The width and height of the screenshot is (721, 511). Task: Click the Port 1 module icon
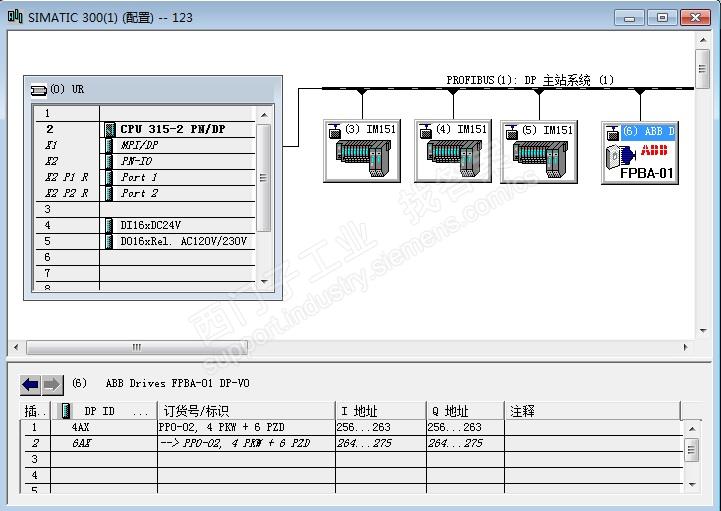point(109,178)
